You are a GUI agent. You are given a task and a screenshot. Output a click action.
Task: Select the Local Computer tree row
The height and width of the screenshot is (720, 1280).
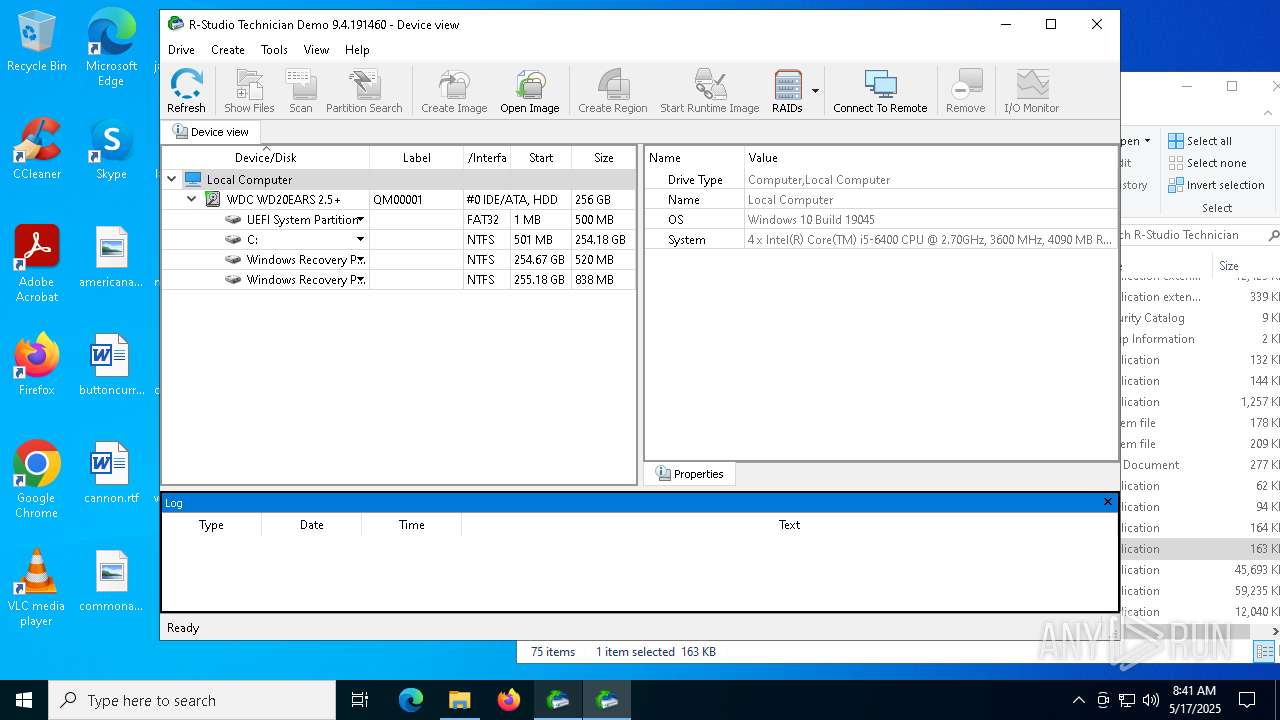(x=399, y=180)
